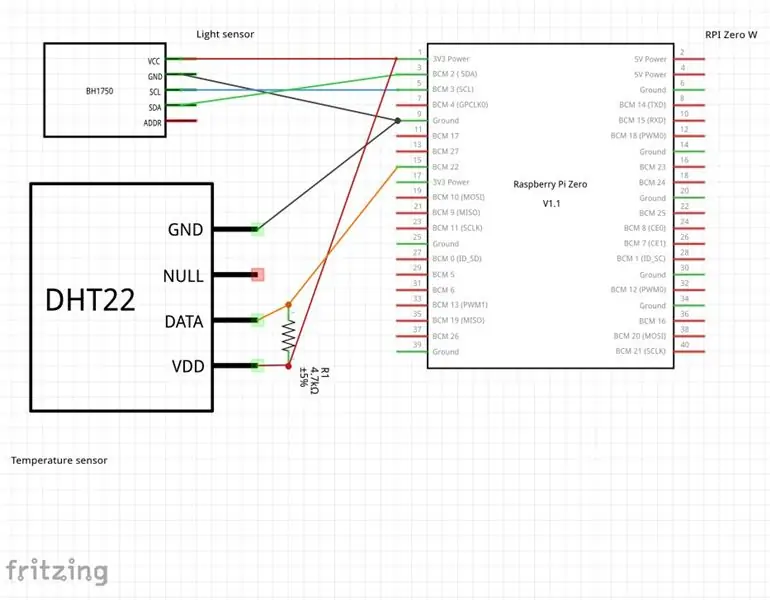Click the 'BCM 5' pin label
770x600 pixels.
point(443,274)
